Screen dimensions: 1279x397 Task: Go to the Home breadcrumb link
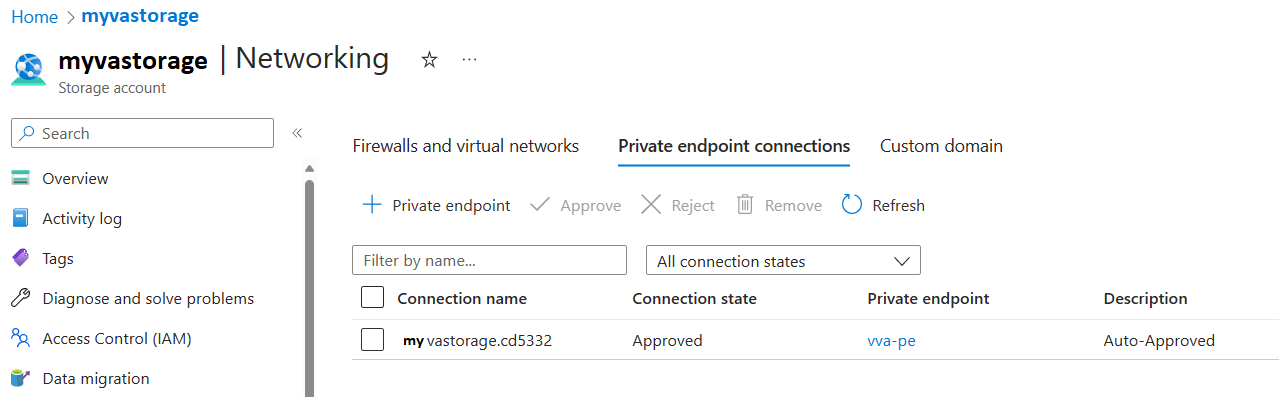point(34,17)
